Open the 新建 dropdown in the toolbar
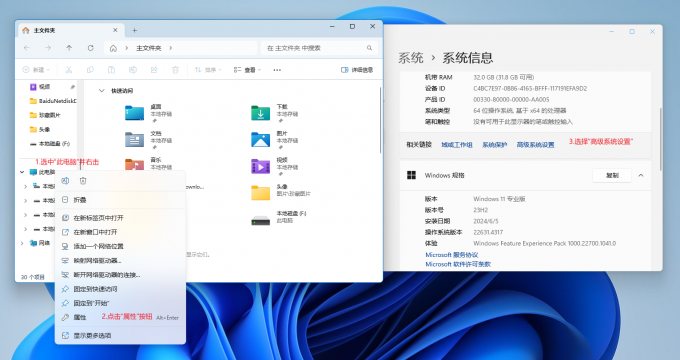The width and height of the screenshot is (680, 360). click(x=36, y=70)
